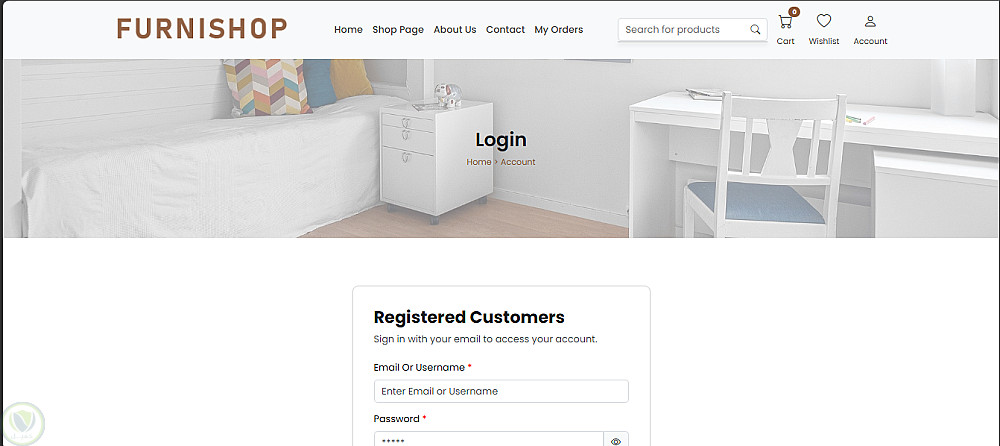Click the Email or Username field

coord(501,391)
